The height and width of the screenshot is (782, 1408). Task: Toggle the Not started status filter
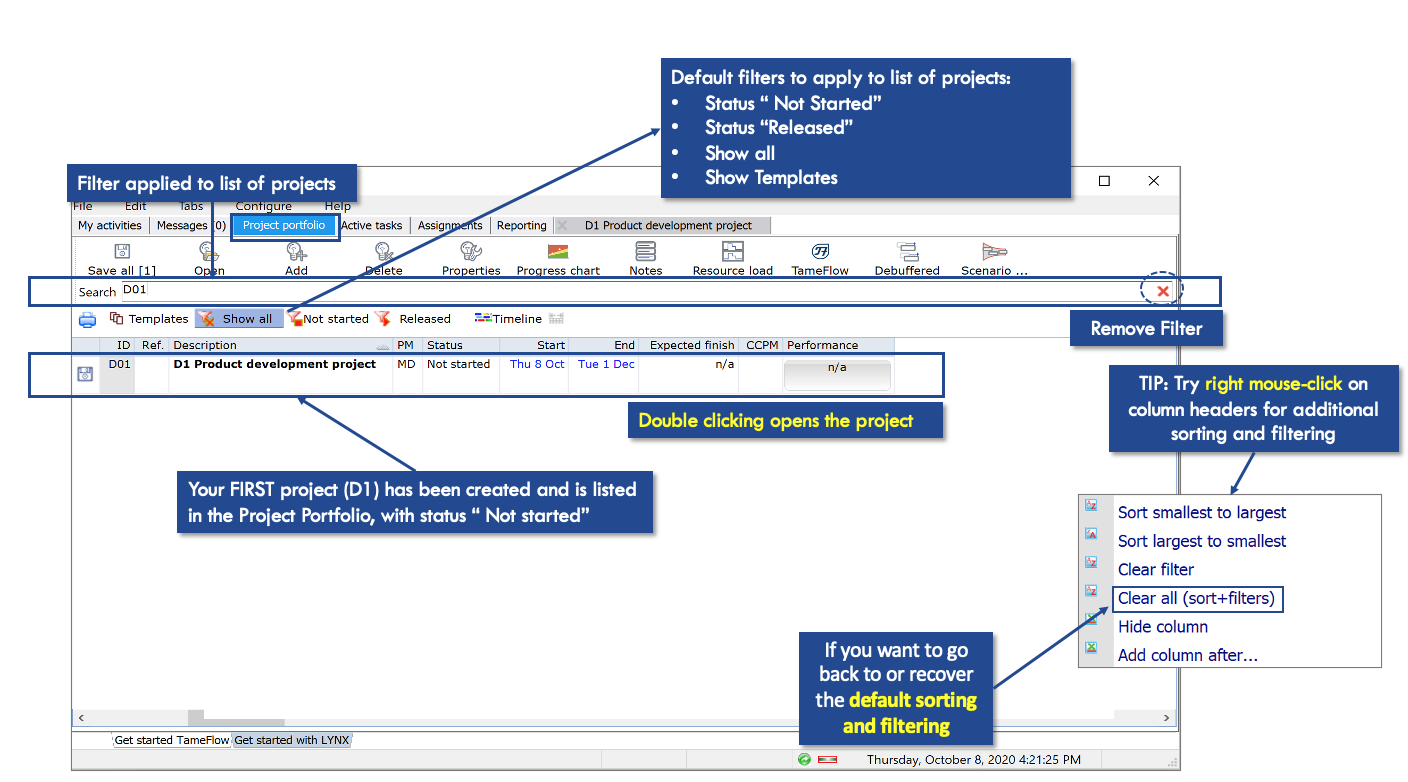click(x=328, y=319)
